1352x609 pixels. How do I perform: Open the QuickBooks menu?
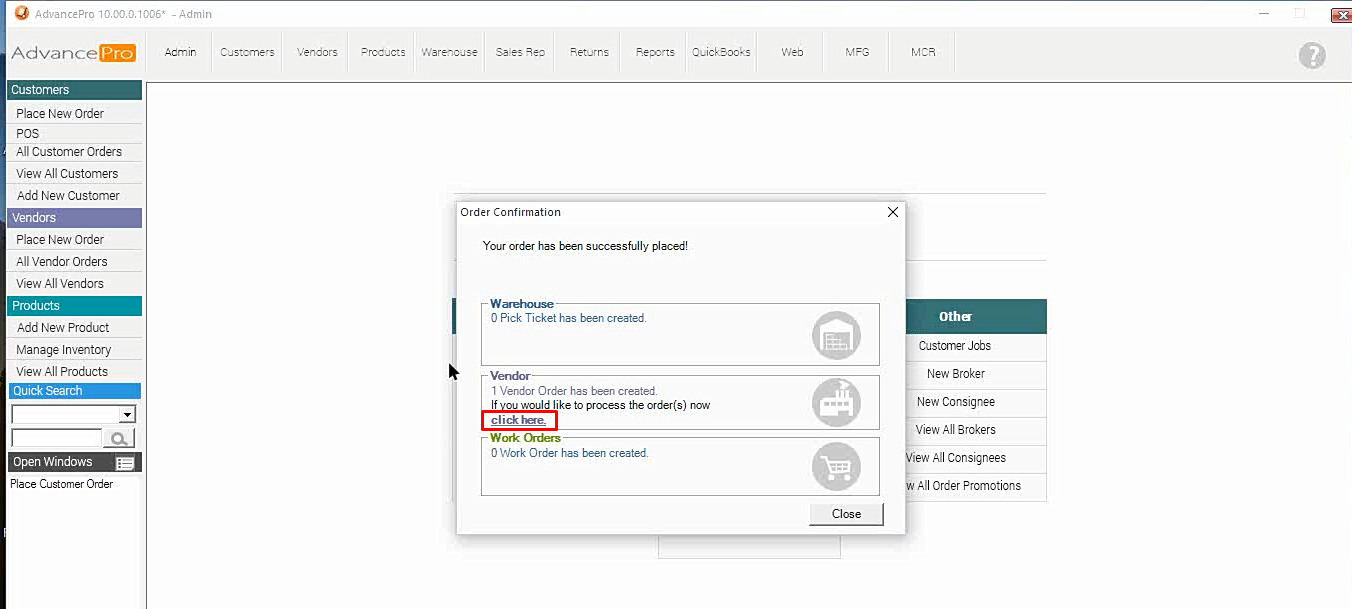pos(721,52)
